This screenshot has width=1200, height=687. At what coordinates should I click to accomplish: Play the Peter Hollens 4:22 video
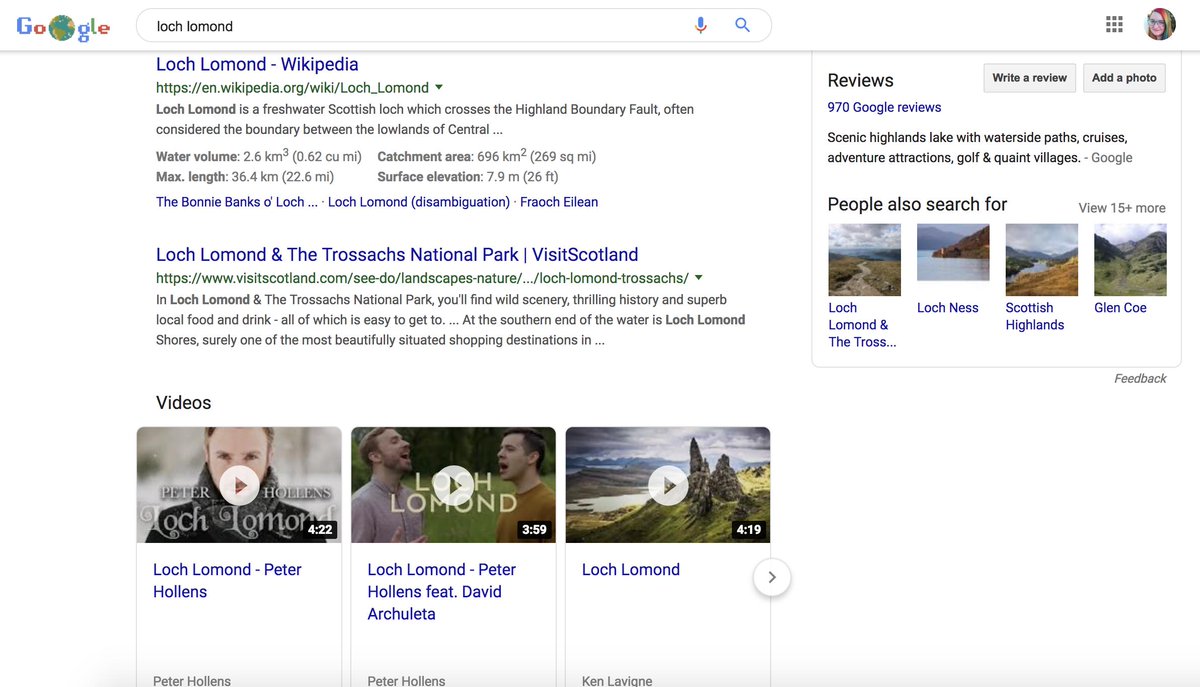pyautogui.click(x=239, y=485)
